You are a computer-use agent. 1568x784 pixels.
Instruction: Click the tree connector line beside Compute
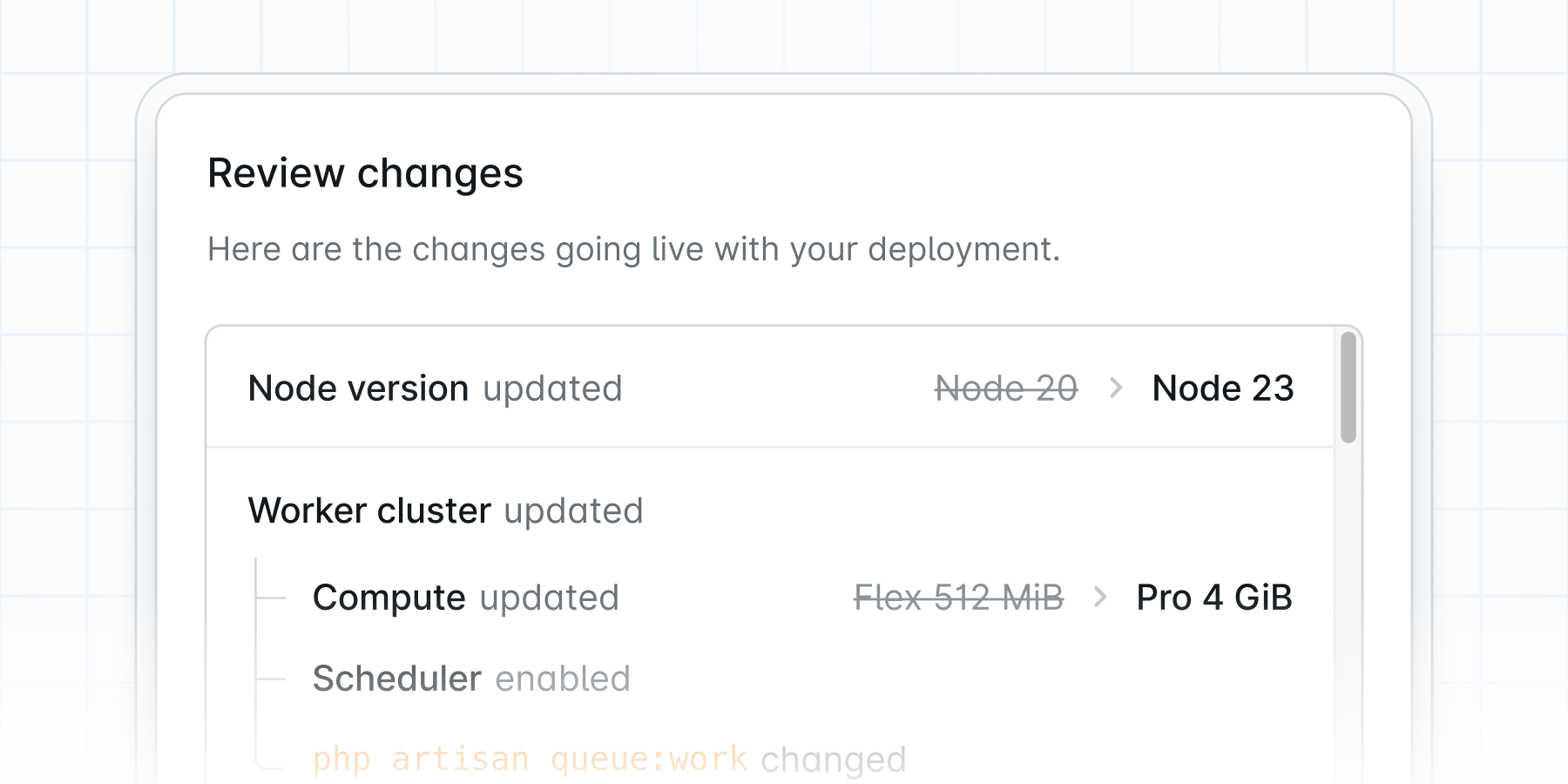pyautogui.click(x=271, y=598)
